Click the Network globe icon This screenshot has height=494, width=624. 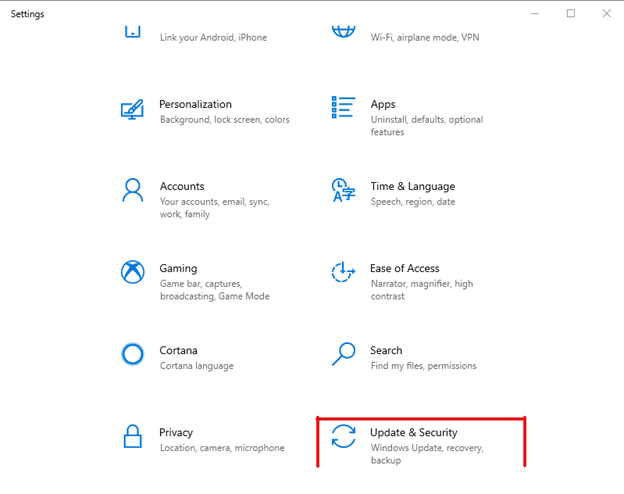(343, 32)
